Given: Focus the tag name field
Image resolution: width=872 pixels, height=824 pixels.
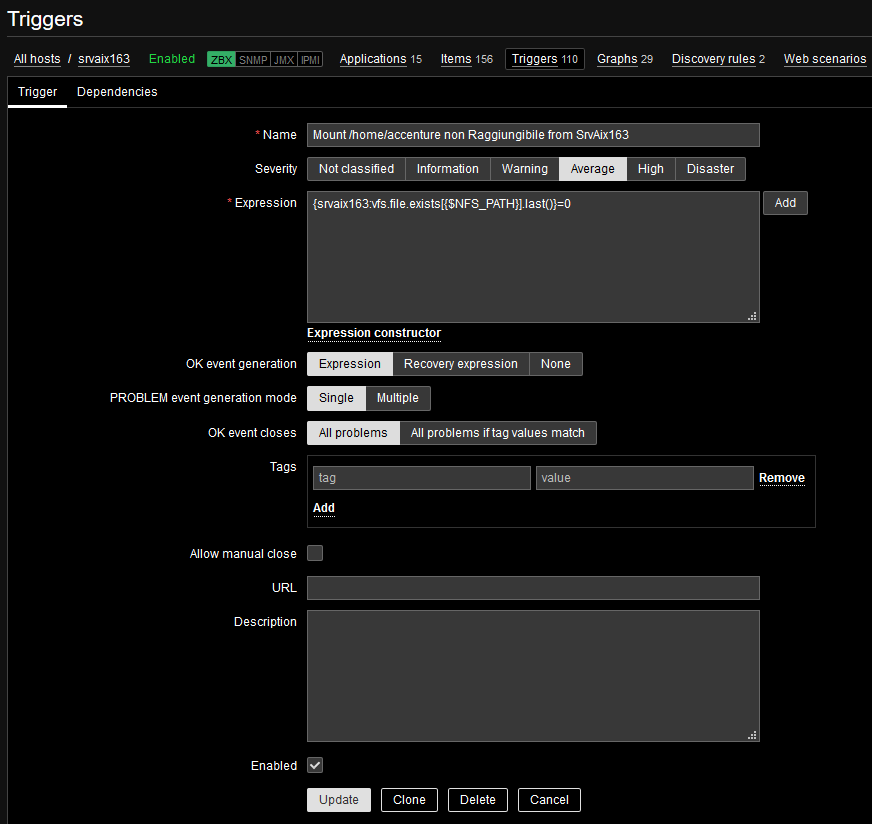Looking at the screenshot, I should (422, 478).
